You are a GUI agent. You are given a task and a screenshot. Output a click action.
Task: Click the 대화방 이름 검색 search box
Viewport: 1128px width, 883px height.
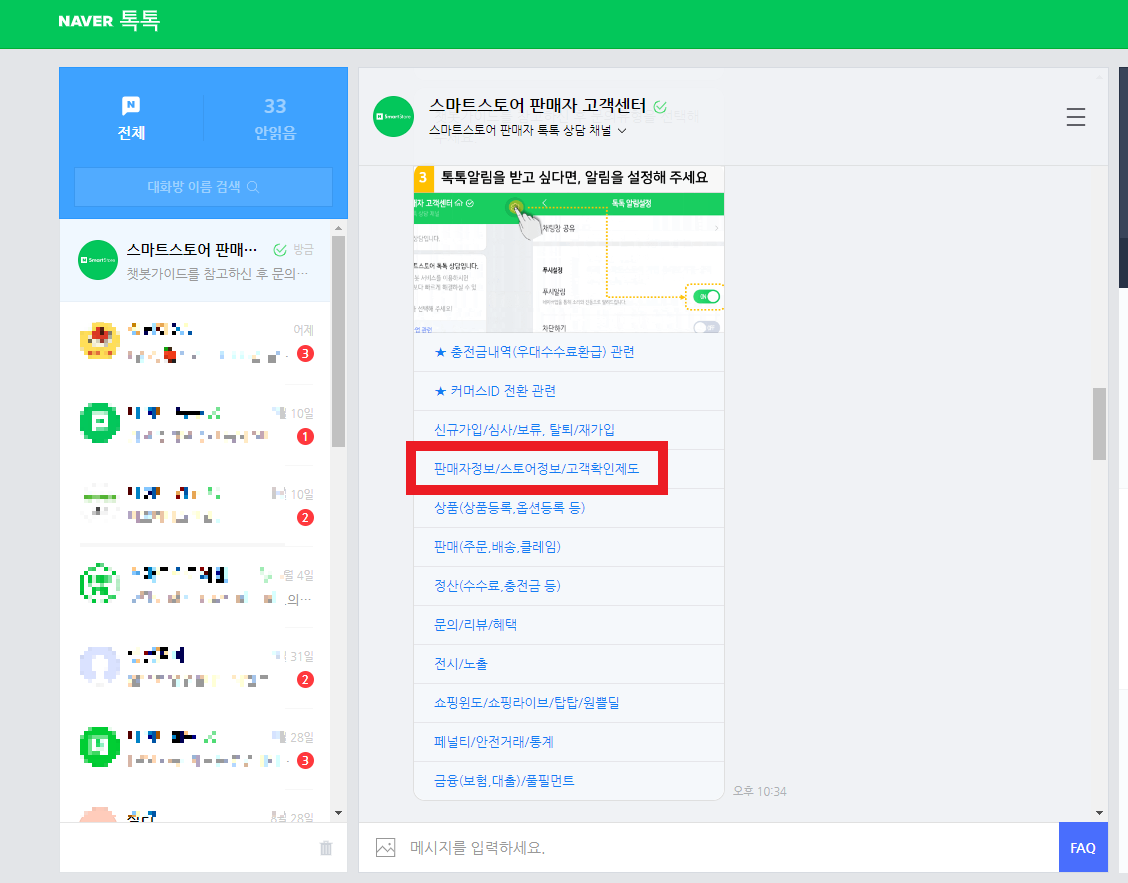coord(203,187)
